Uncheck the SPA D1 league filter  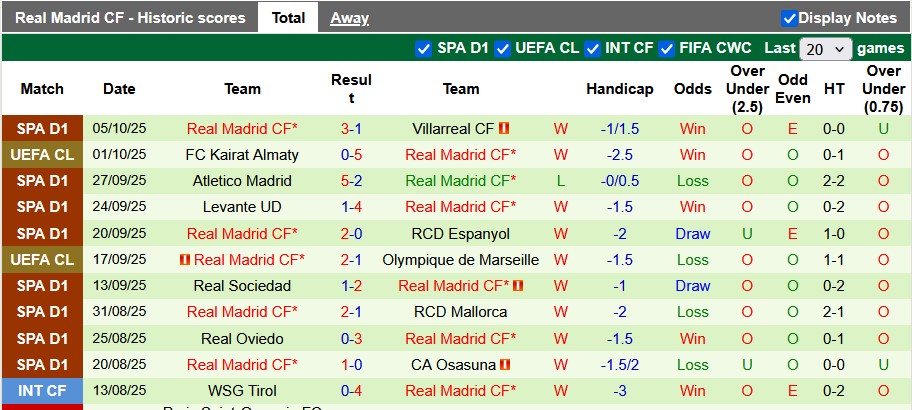(x=423, y=48)
